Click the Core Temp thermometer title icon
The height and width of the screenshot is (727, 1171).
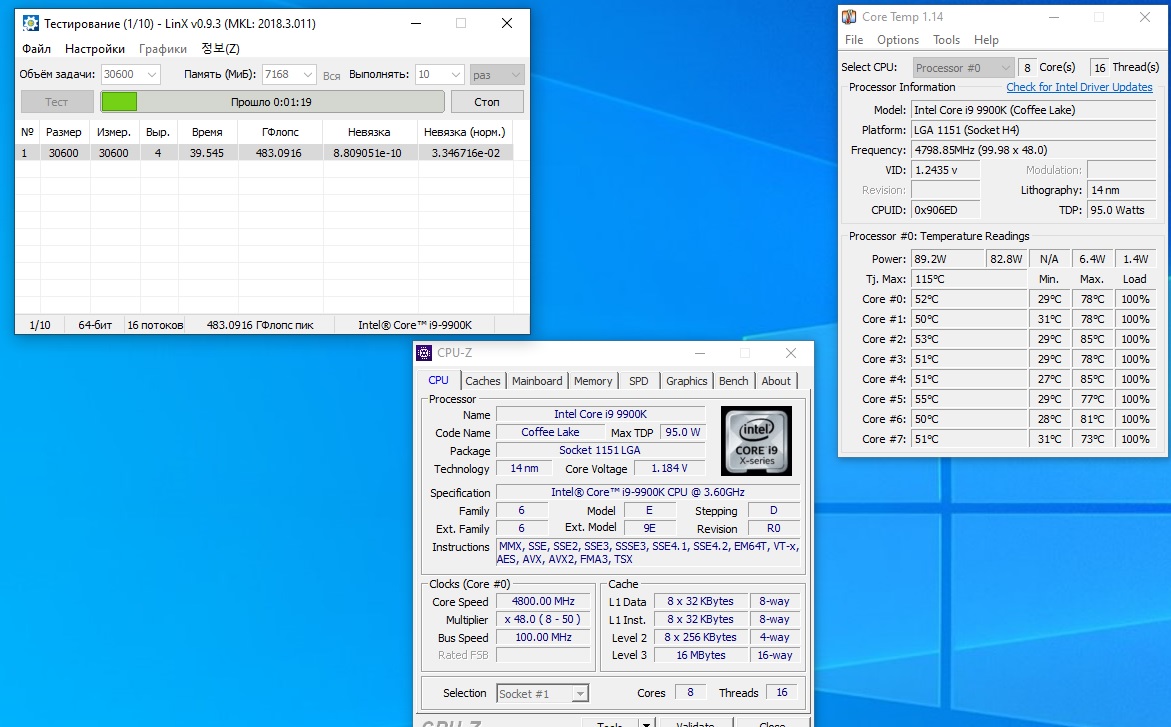849,17
